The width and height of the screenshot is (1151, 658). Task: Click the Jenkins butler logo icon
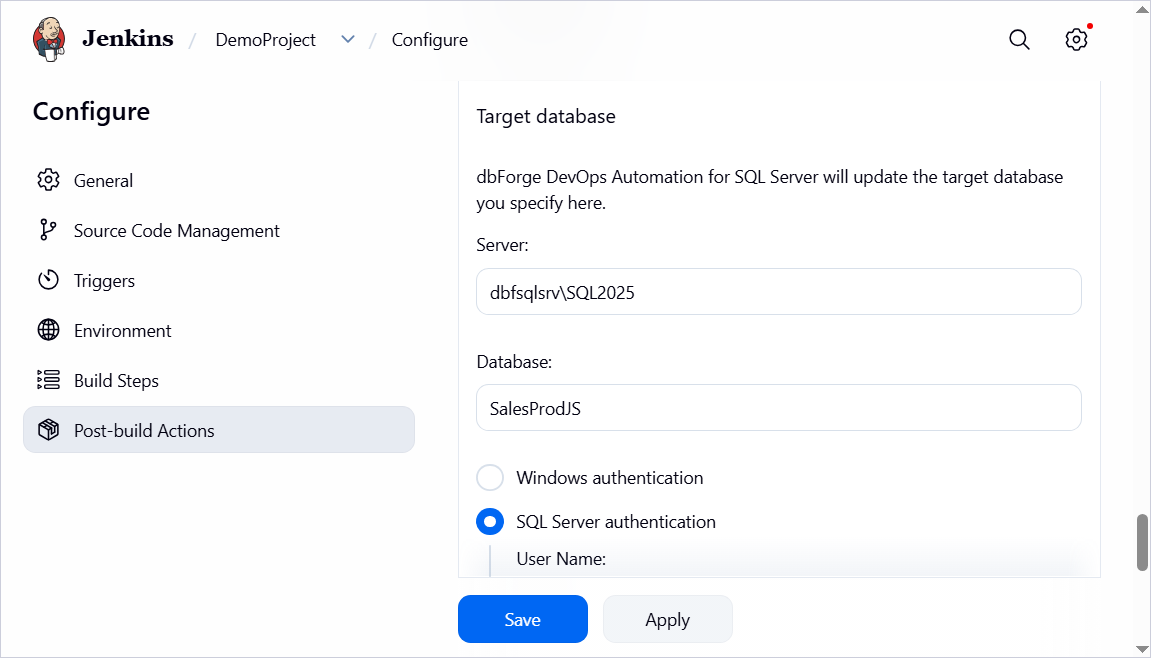pyautogui.click(x=49, y=39)
